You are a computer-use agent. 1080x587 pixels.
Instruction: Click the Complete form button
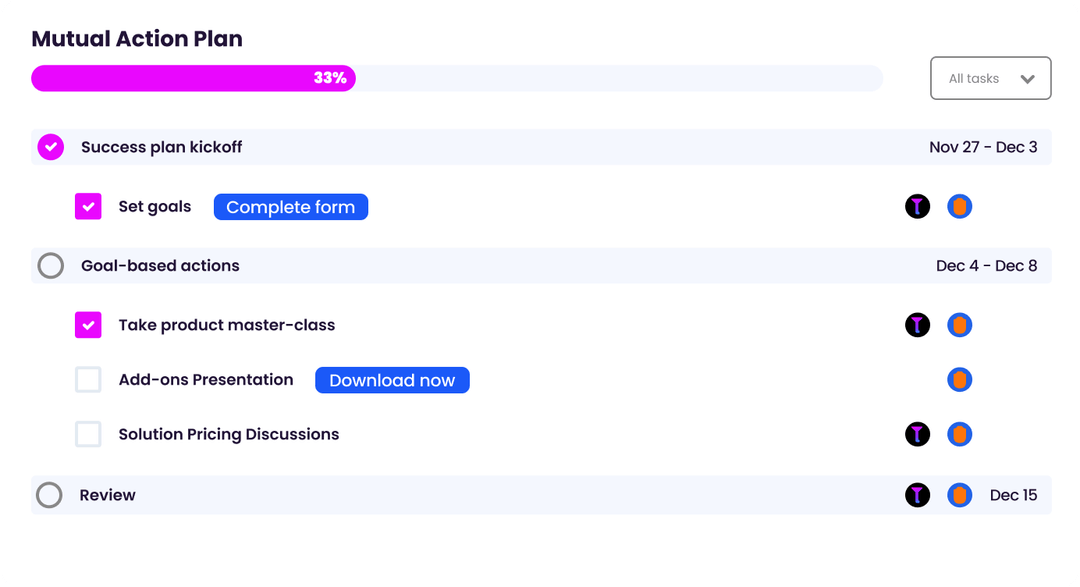point(290,206)
